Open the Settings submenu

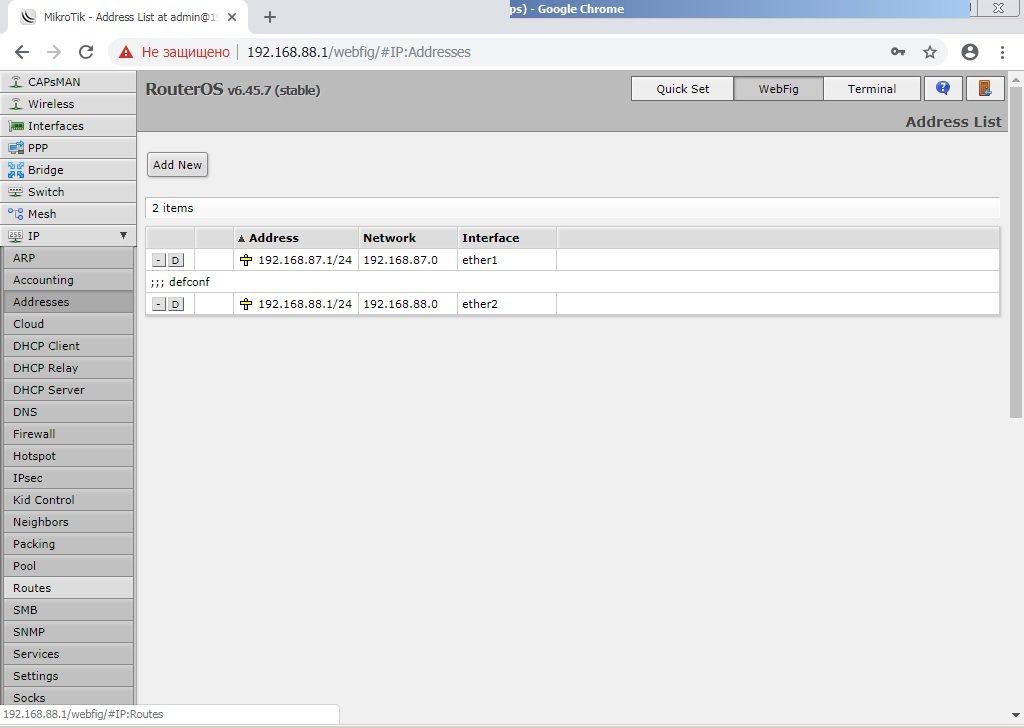point(68,676)
